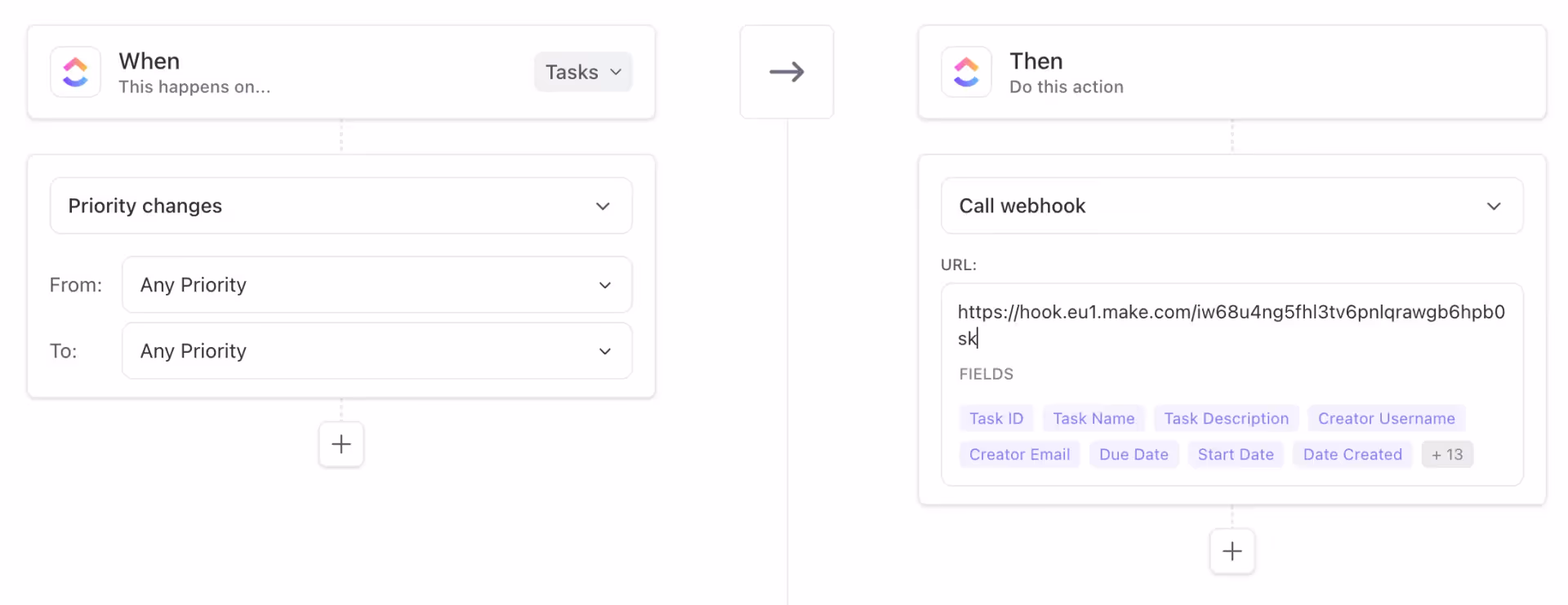Toggle the Creator Email field
Viewport: 1568px width, 605px height.
pyautogui.click(x=1019, y=454)
